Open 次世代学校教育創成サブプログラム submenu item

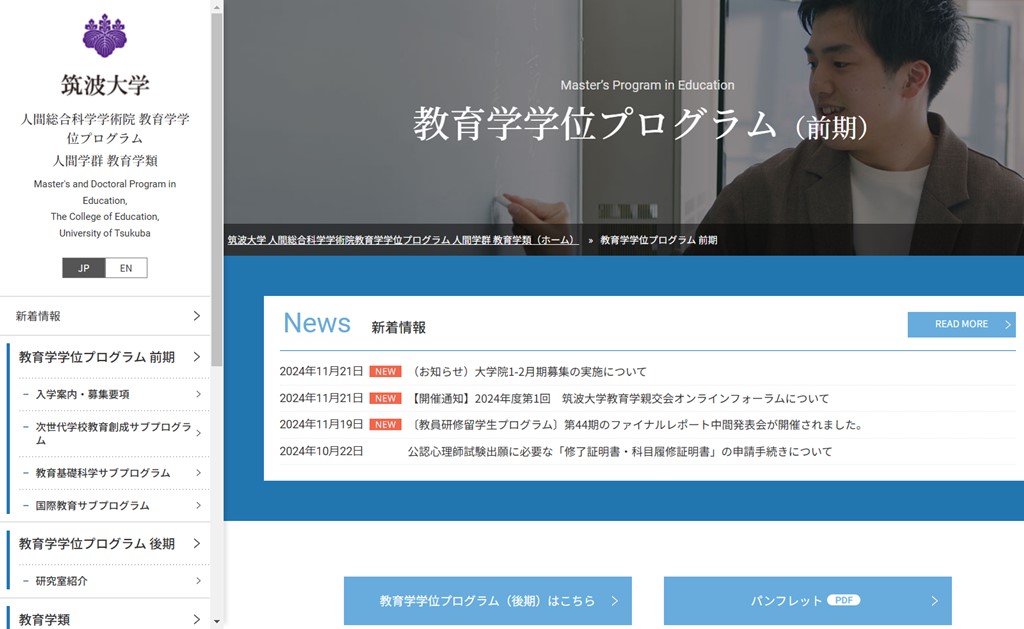[x=114, y=434]
